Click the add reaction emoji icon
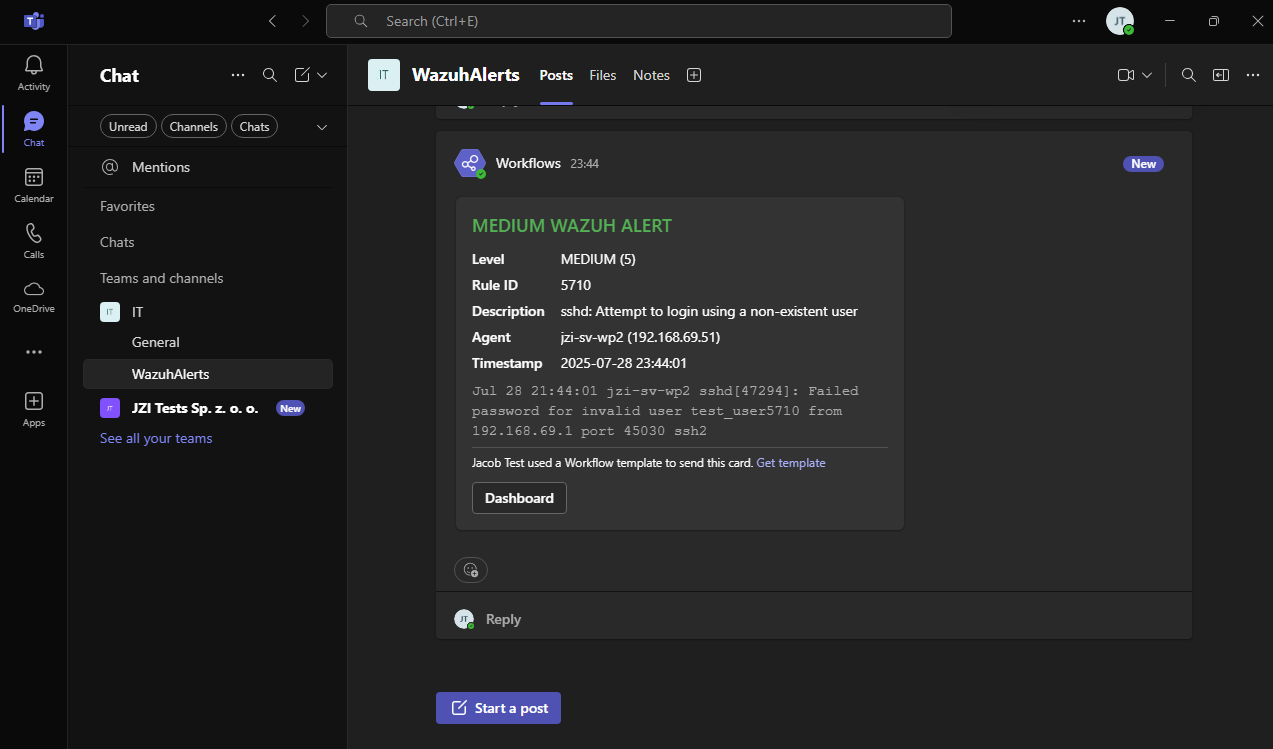Viewport: 1273px width, 749px height. point(471,570)
